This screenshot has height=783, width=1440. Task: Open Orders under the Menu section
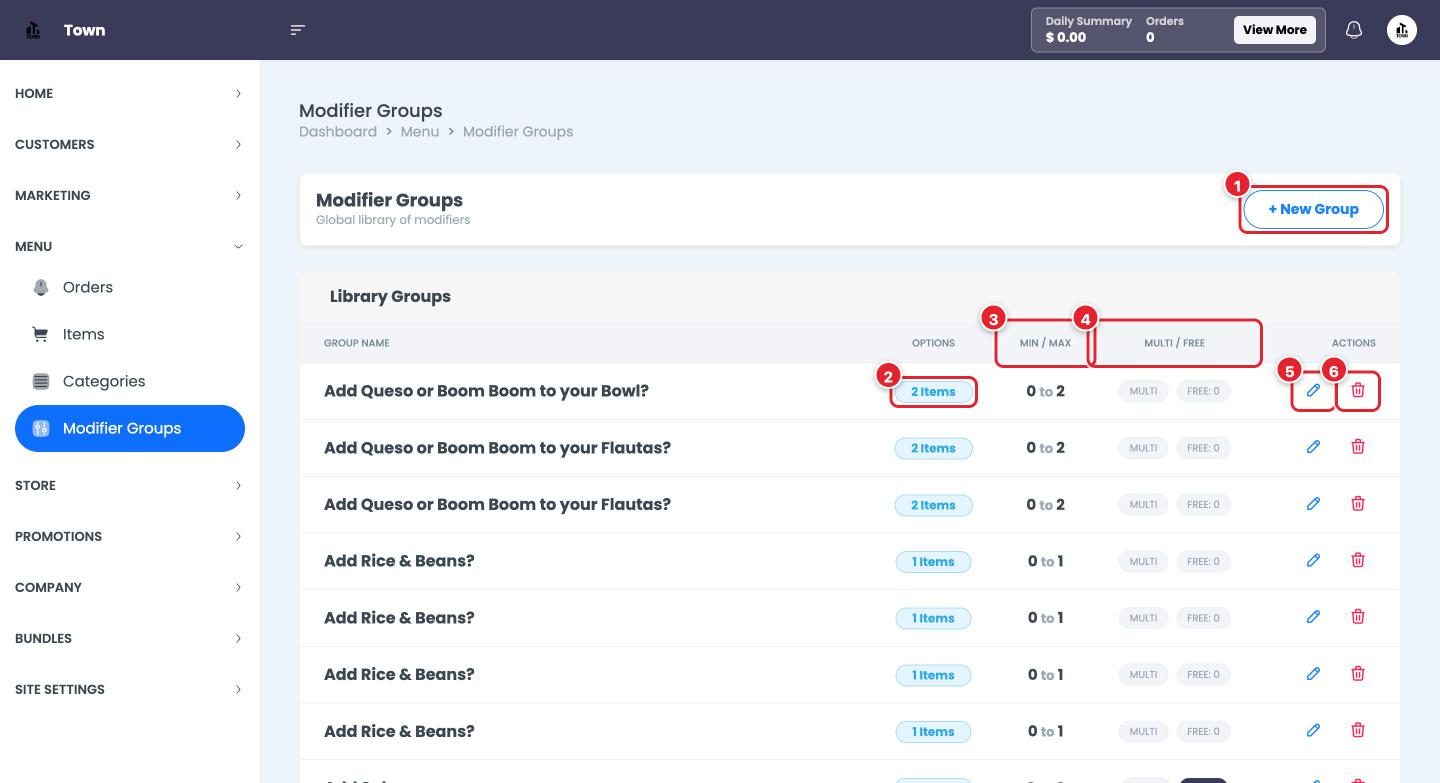[x=130, y=287]
